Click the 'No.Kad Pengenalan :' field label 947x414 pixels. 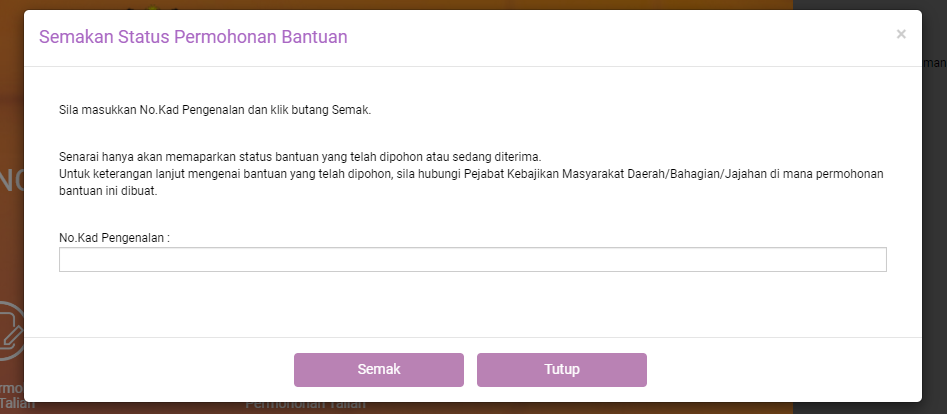114,238
